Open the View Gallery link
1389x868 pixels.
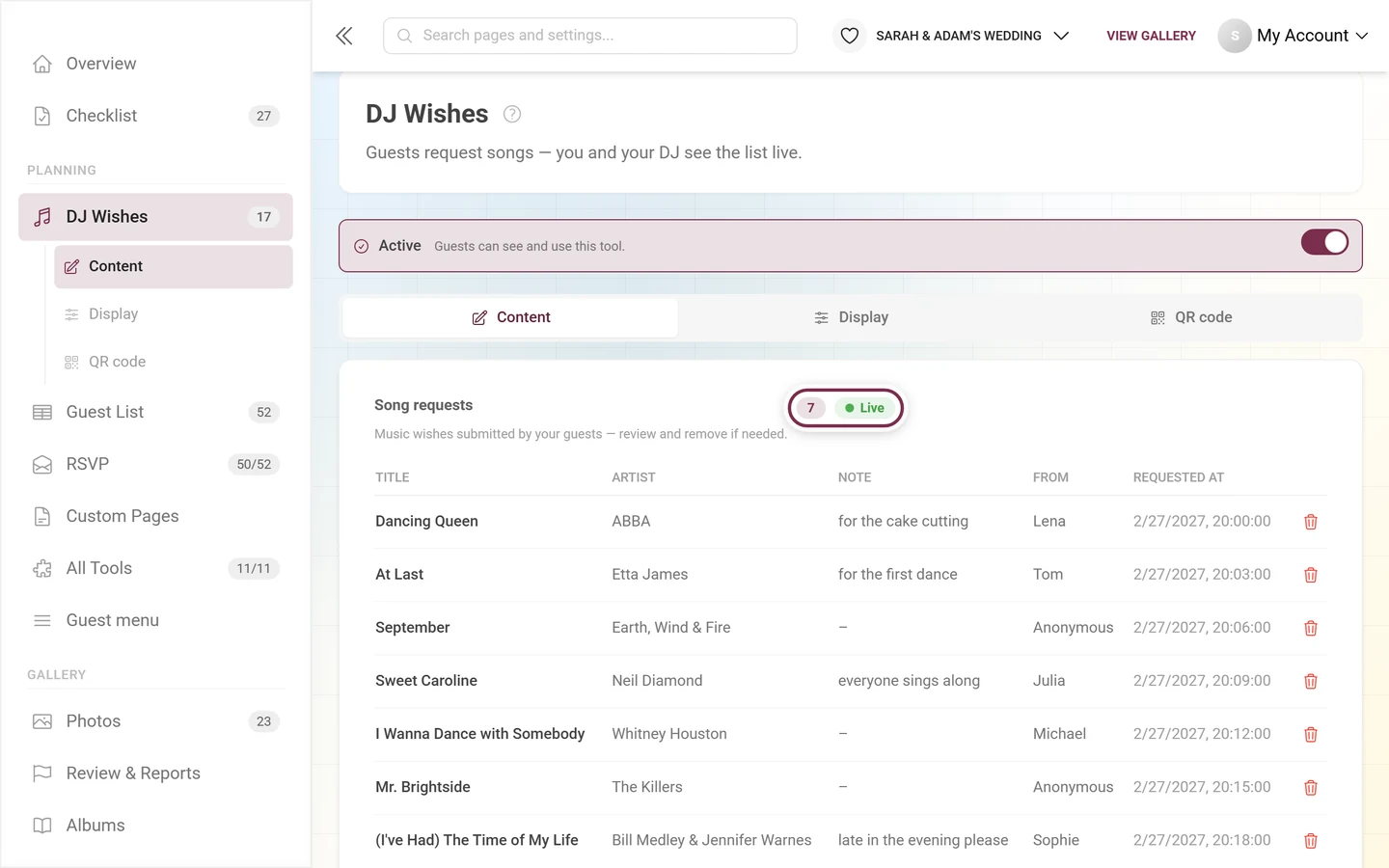tap(1151, 36)
